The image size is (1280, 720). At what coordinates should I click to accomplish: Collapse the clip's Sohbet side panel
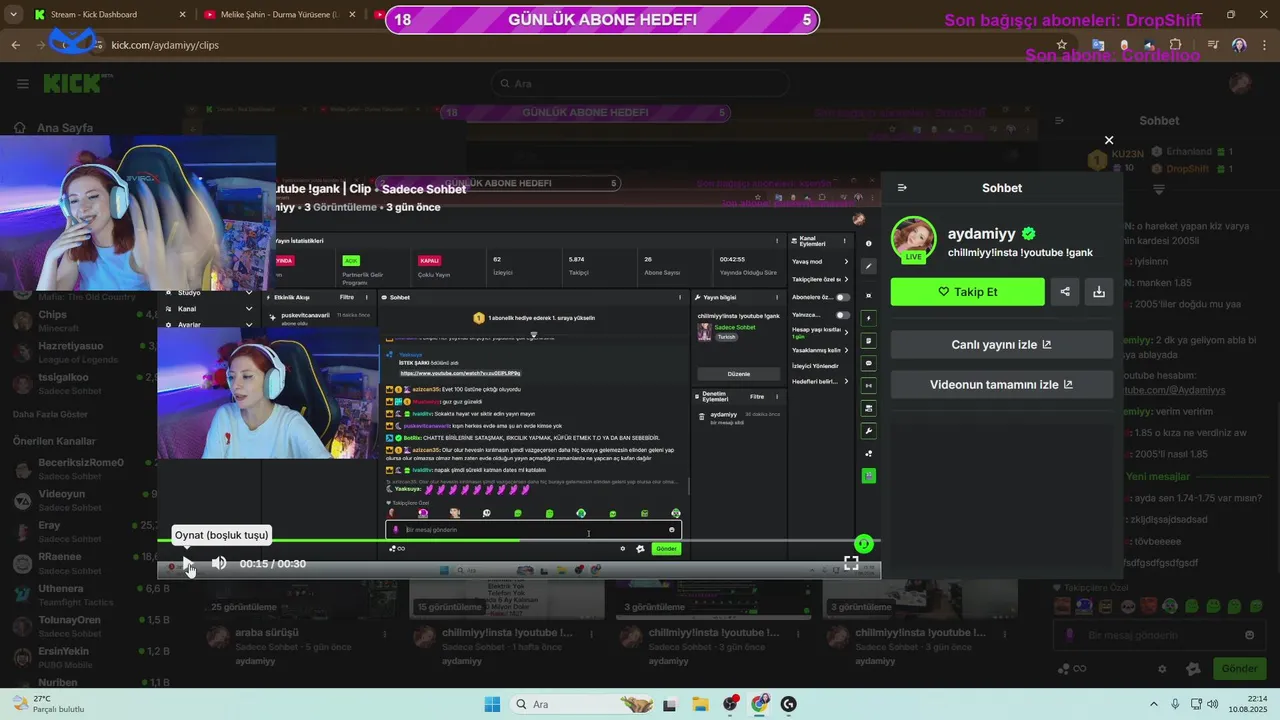click(x=902, y=188)
